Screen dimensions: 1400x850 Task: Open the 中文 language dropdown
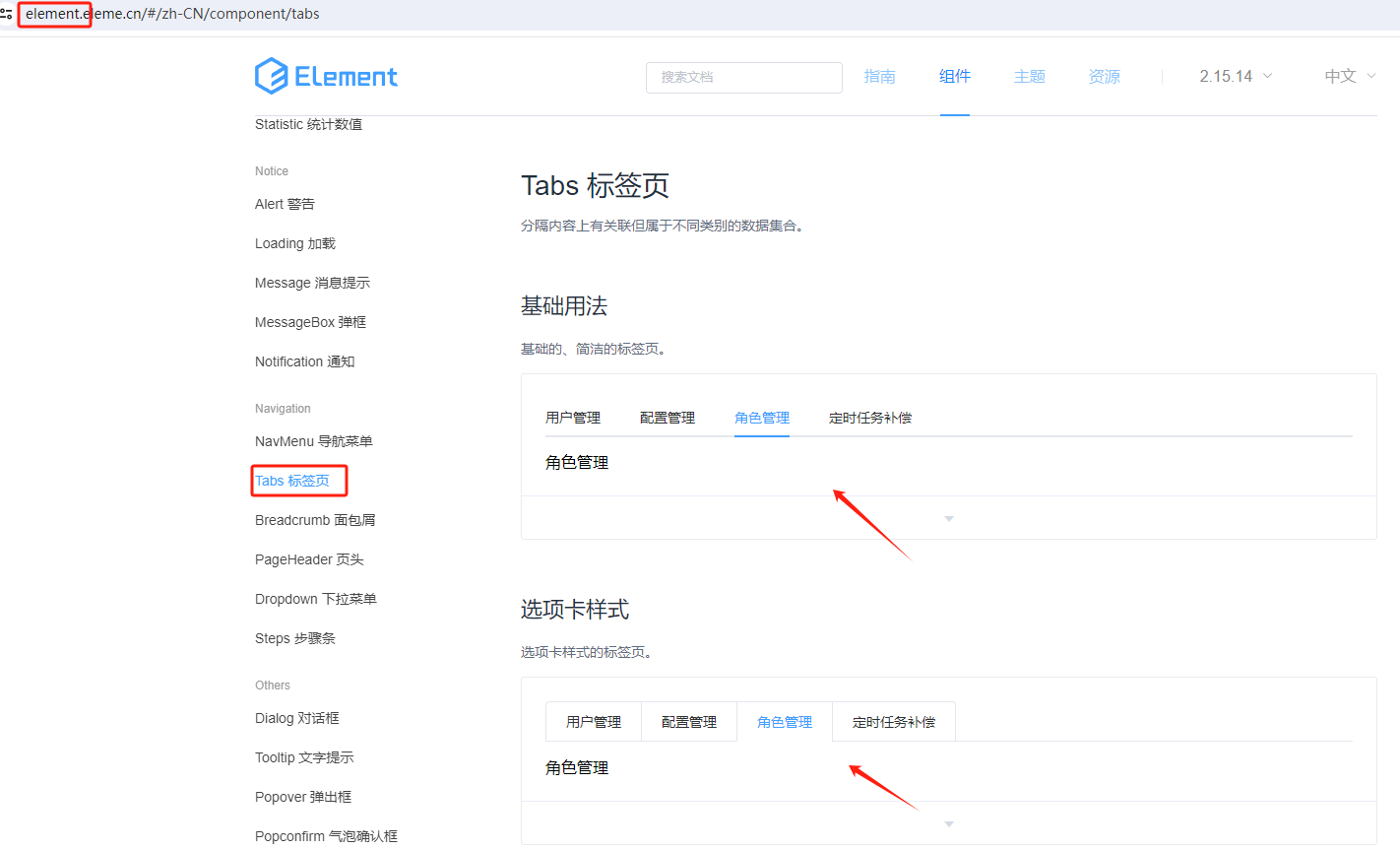coord(1348,76)
